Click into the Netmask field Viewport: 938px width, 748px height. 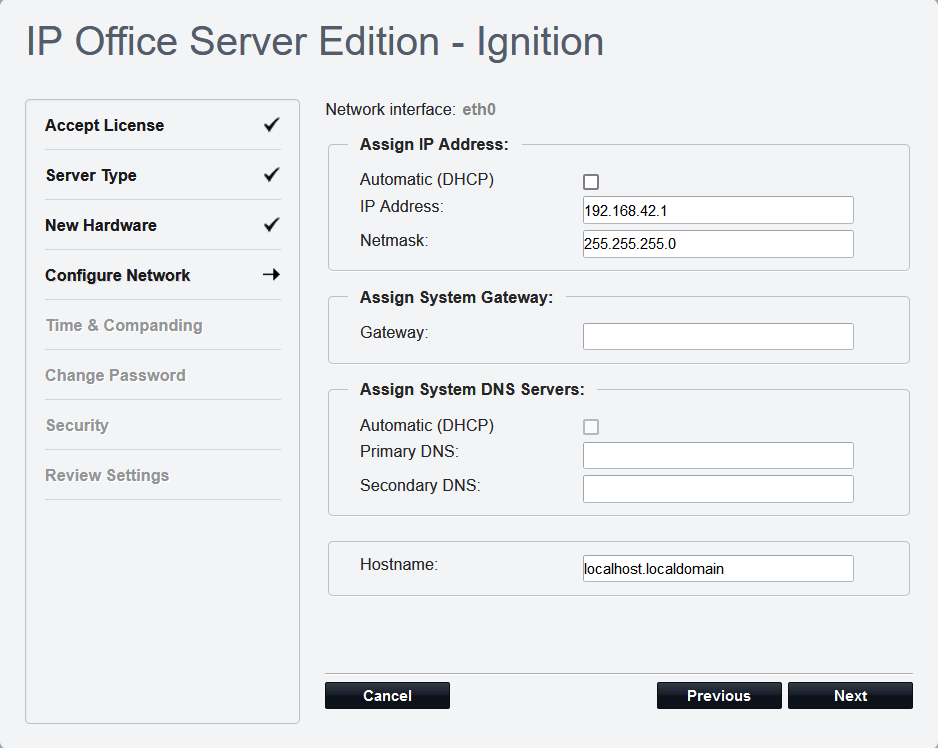click(718, 244)
